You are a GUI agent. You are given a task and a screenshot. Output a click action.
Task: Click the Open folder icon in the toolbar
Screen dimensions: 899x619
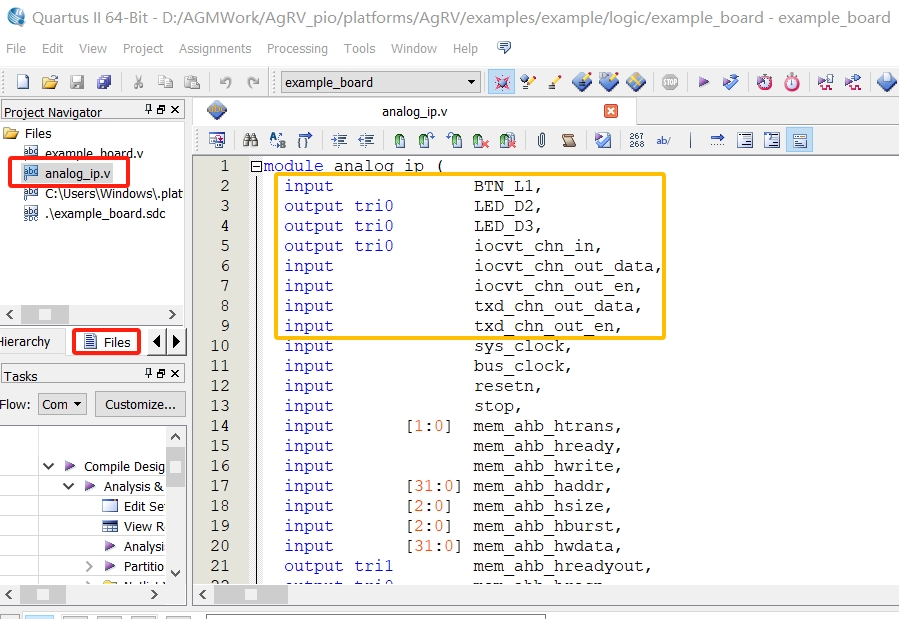(50, 82)
